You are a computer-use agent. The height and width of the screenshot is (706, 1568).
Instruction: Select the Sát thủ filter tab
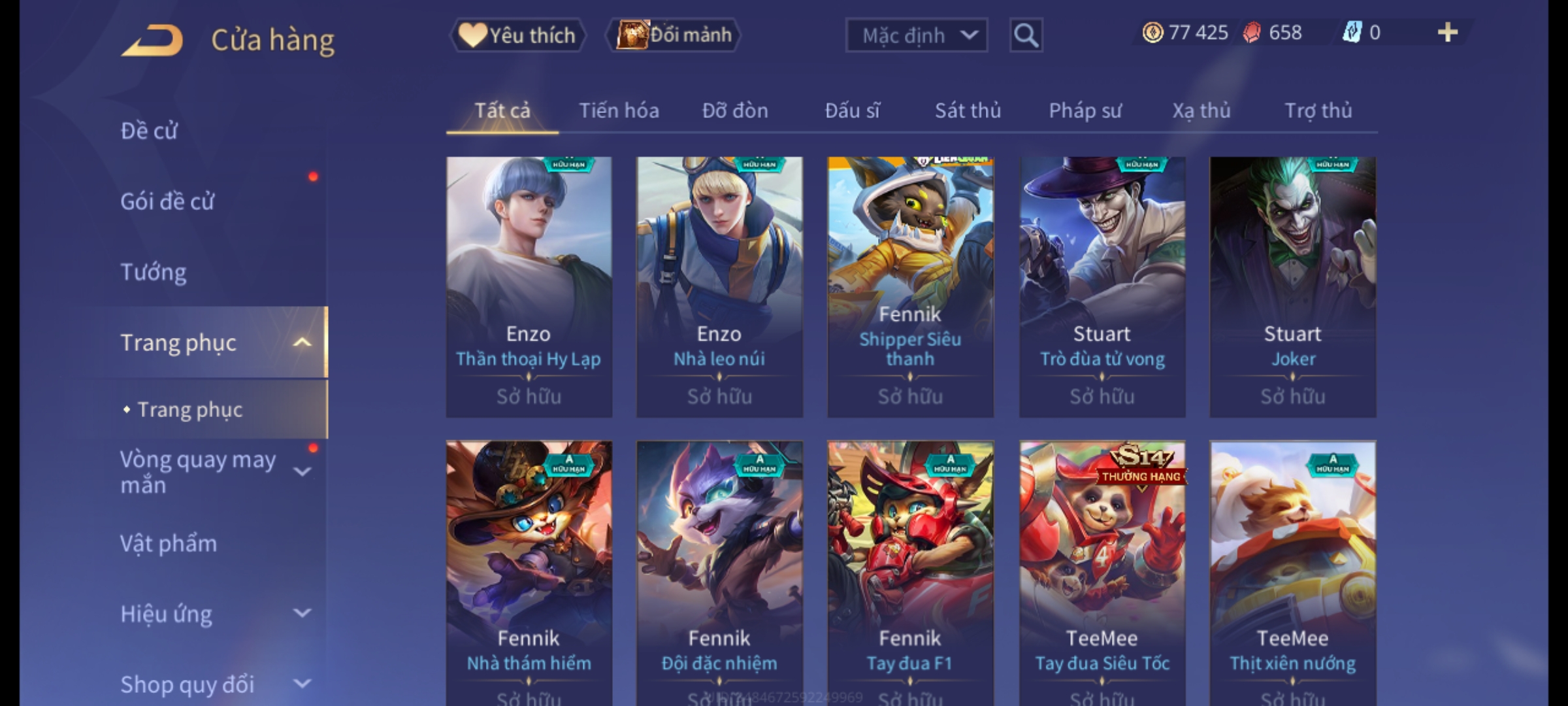coord(968,110)
